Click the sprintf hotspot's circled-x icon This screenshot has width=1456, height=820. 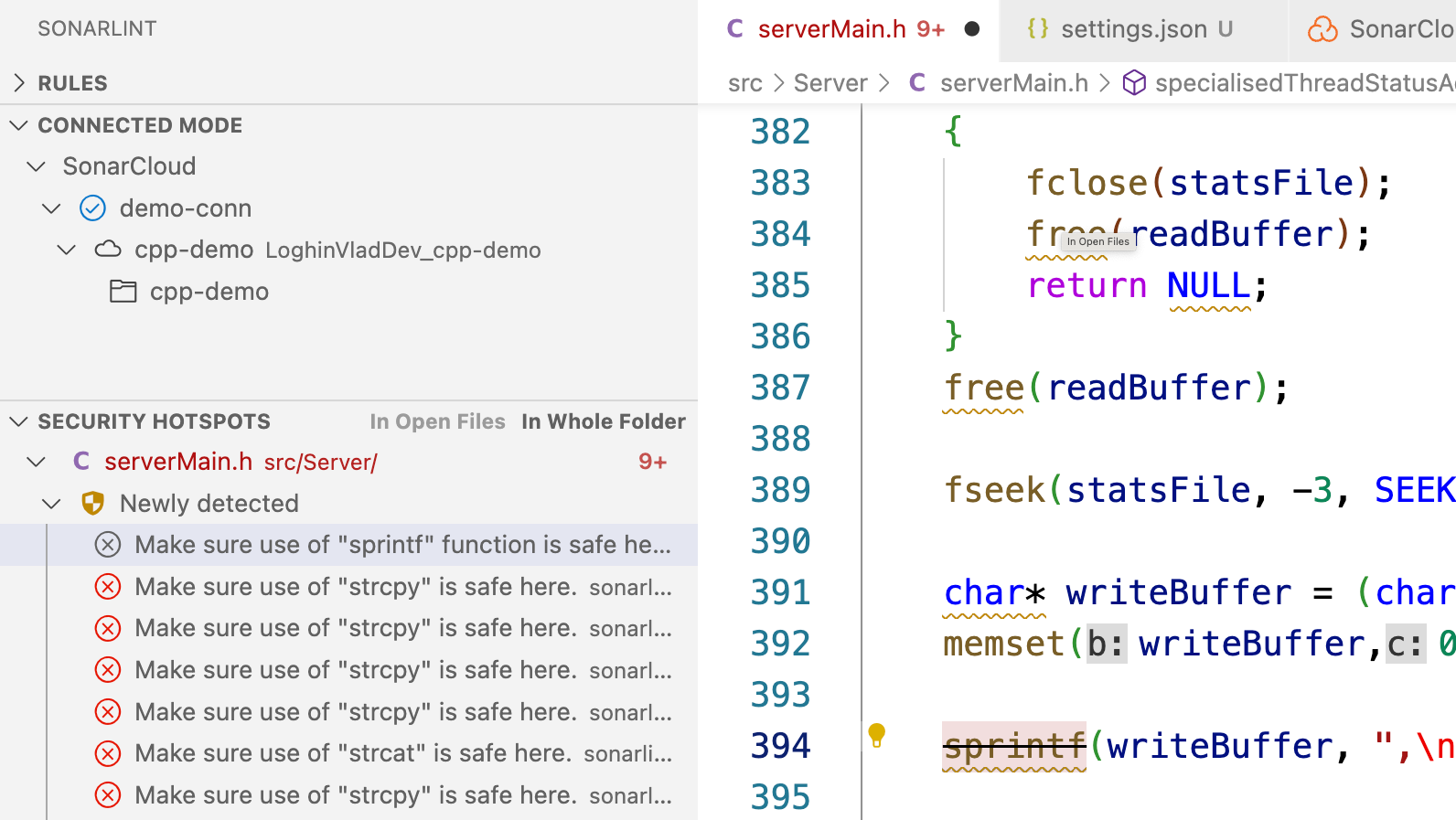[108, 545]
